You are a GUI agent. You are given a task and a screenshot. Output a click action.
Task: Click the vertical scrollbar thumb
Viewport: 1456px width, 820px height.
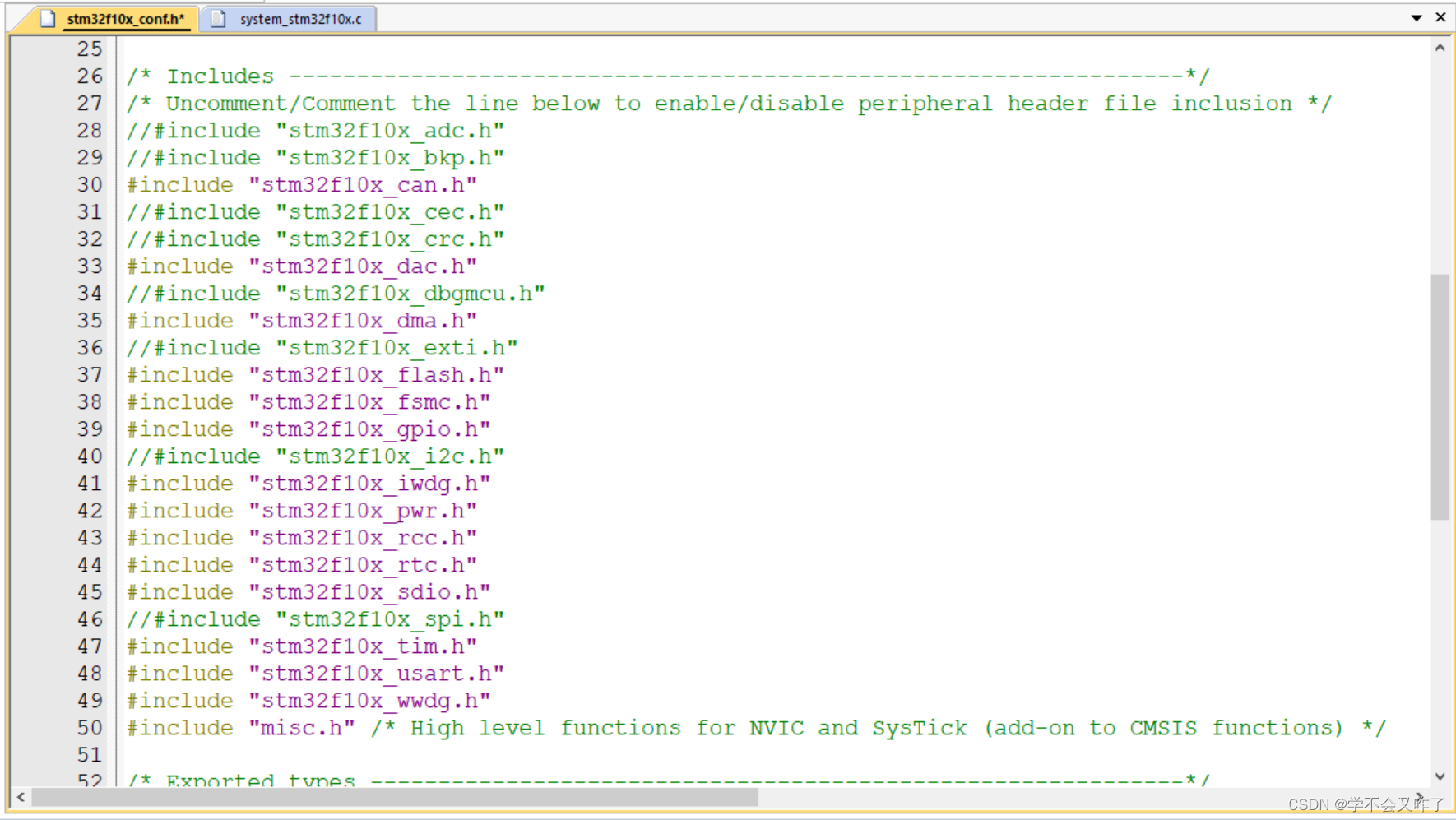tap(1440, 397)
